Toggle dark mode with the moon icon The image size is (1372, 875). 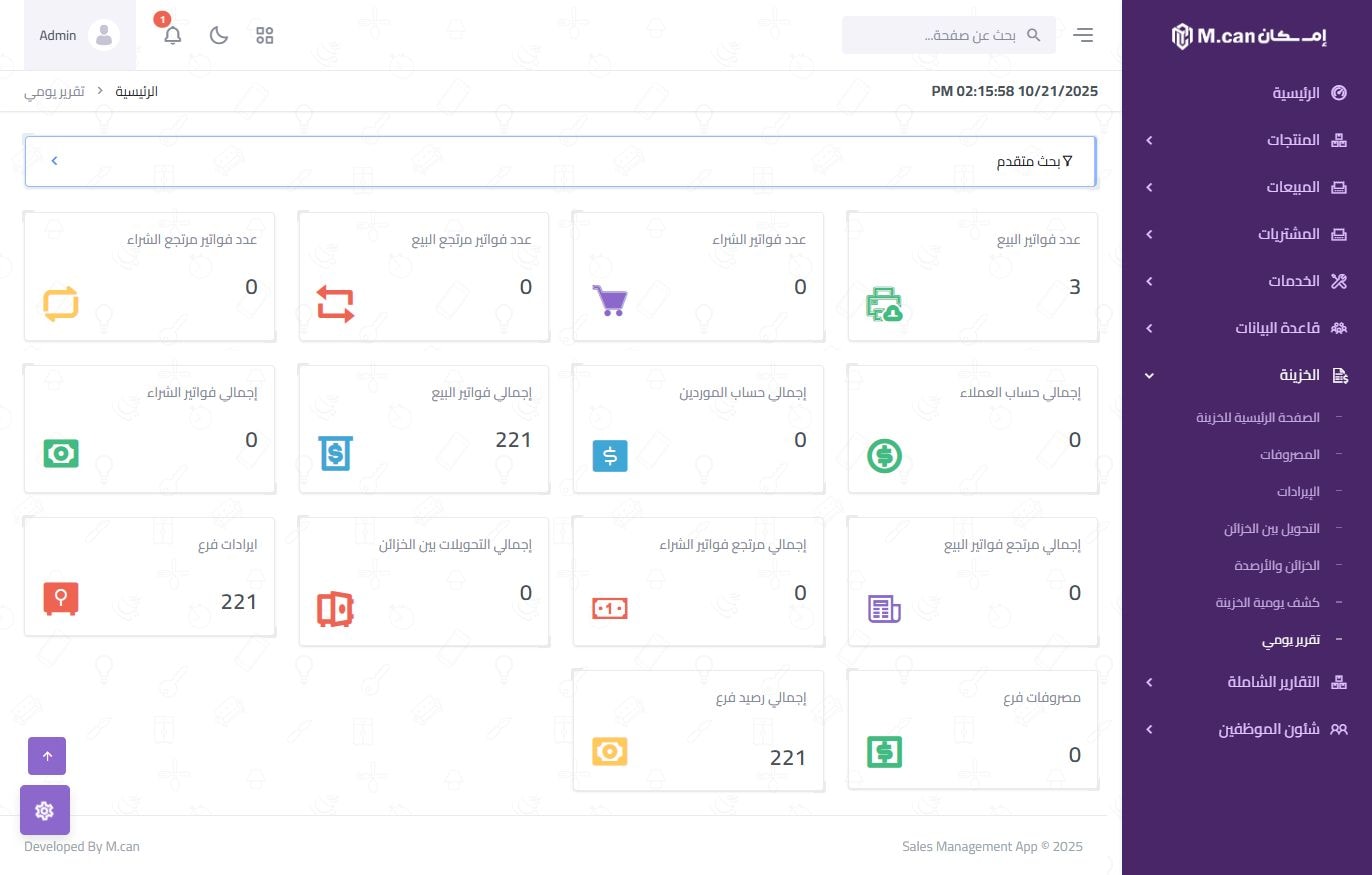point(219,36)
